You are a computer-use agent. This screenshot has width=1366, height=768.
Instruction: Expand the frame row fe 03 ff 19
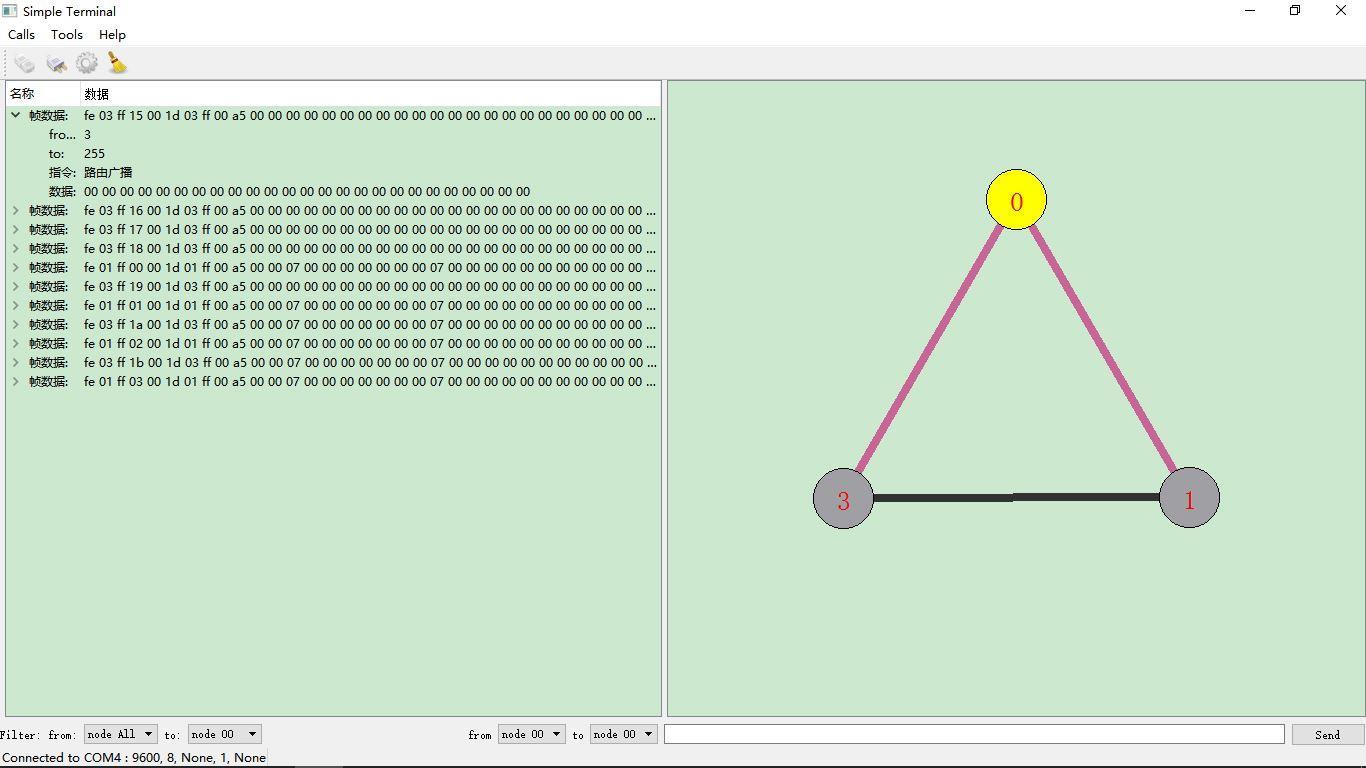click(15, 286)
